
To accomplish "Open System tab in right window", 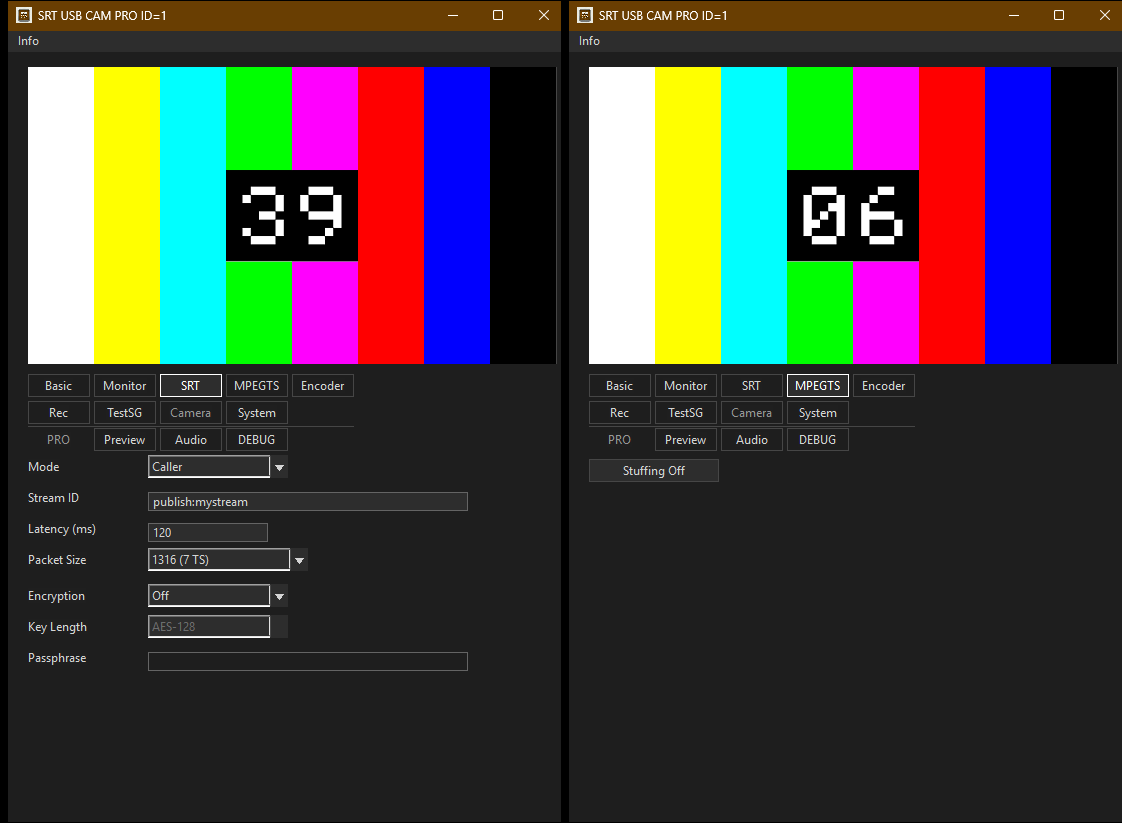I will [818, 413].
